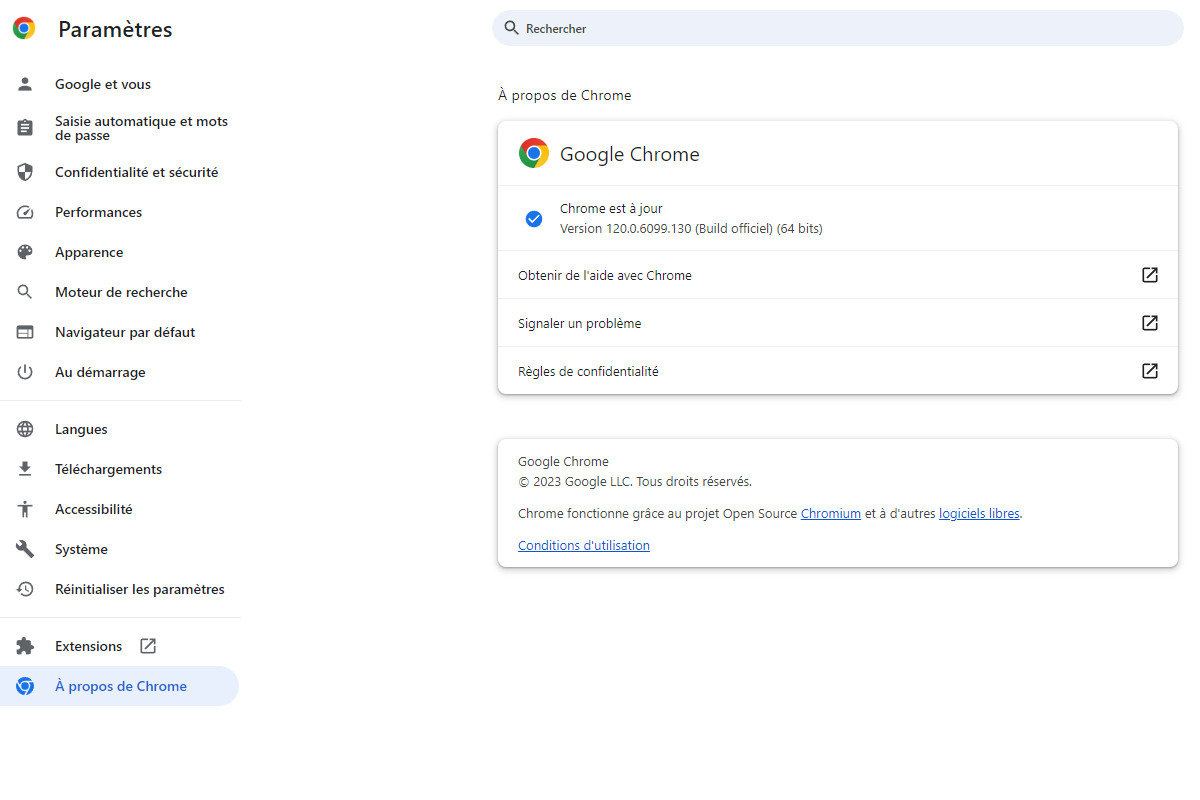The image size is (1200, 800).
Task: Click the accessibility figure icon
Action: (25, 509)
